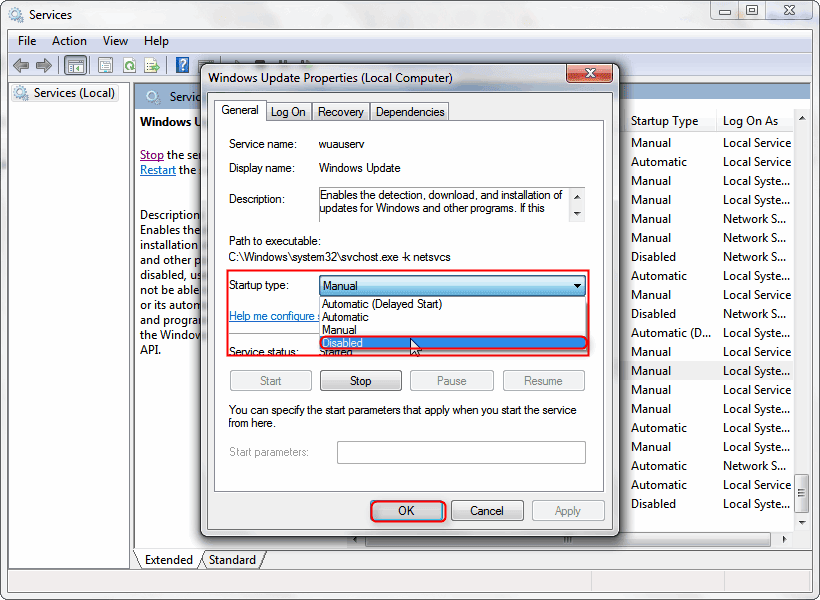
Task: Click the Back arrow in Services toolbar
Action: pyautogui.click(x=21, y=66)
